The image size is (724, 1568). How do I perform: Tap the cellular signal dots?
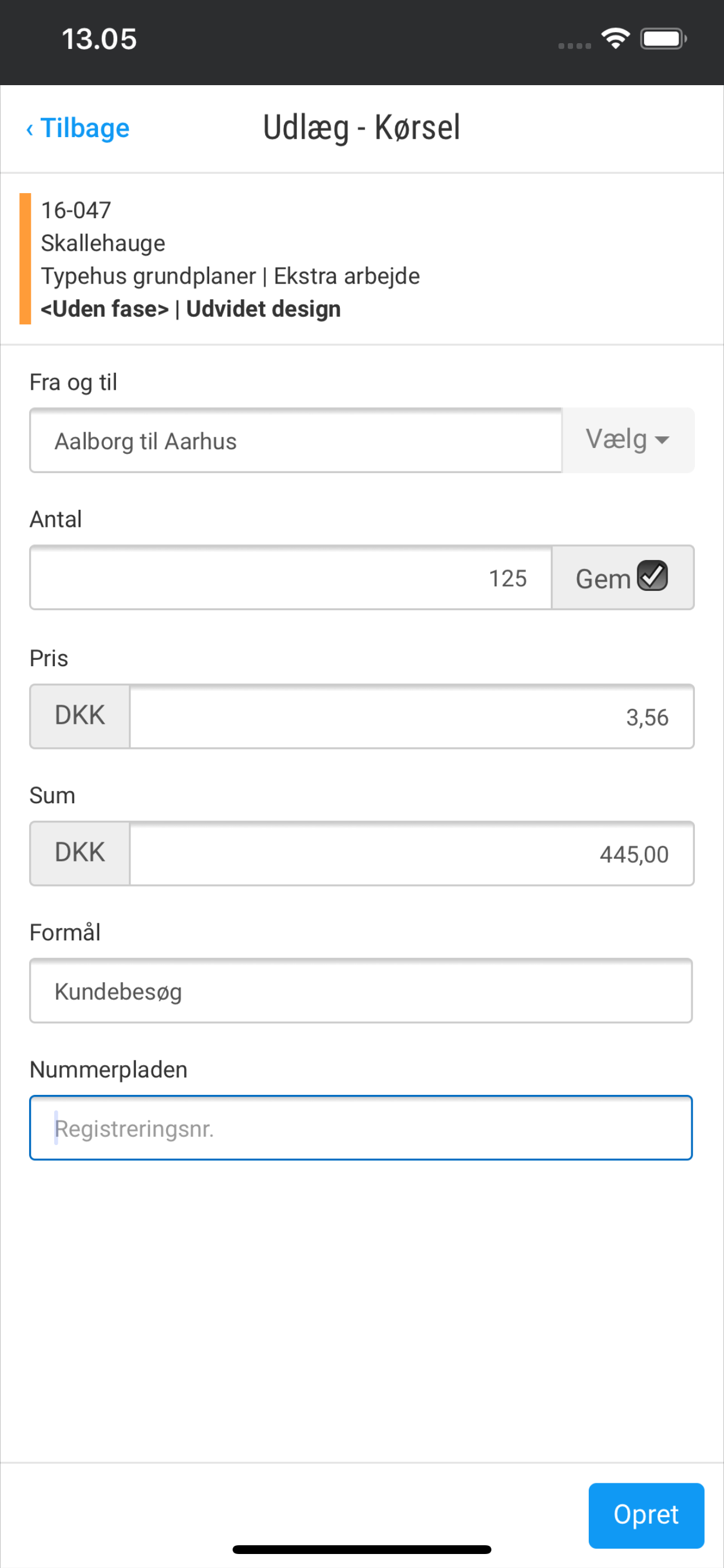pos(574,45)
